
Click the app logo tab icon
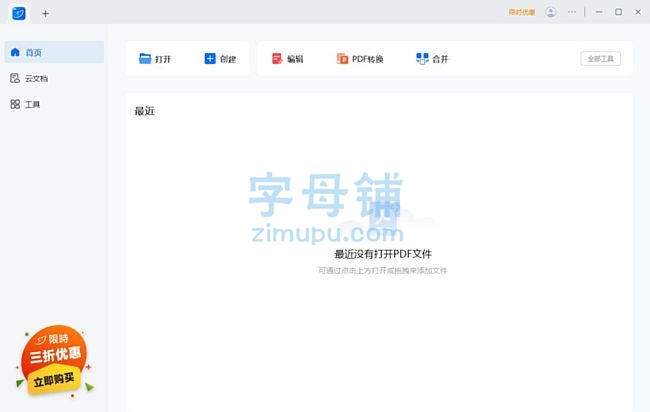(x=19, y=13)
